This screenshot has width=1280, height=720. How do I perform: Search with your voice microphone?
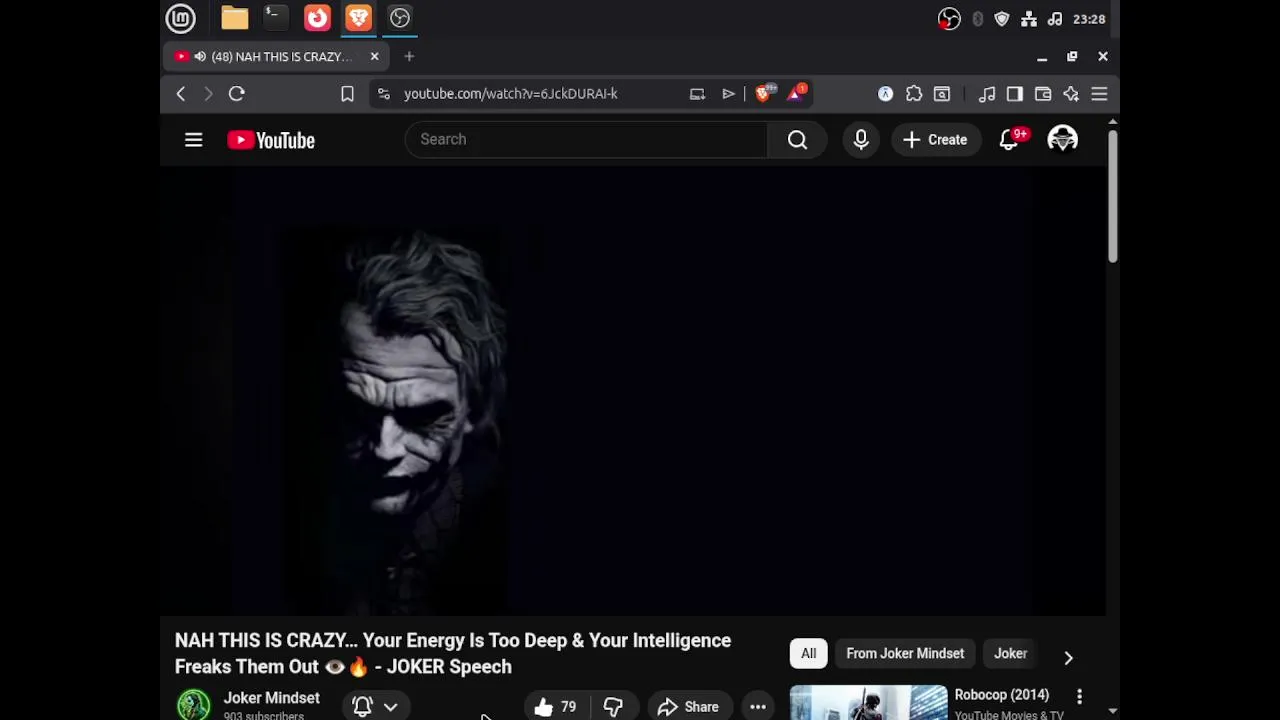tap(861, 140)
